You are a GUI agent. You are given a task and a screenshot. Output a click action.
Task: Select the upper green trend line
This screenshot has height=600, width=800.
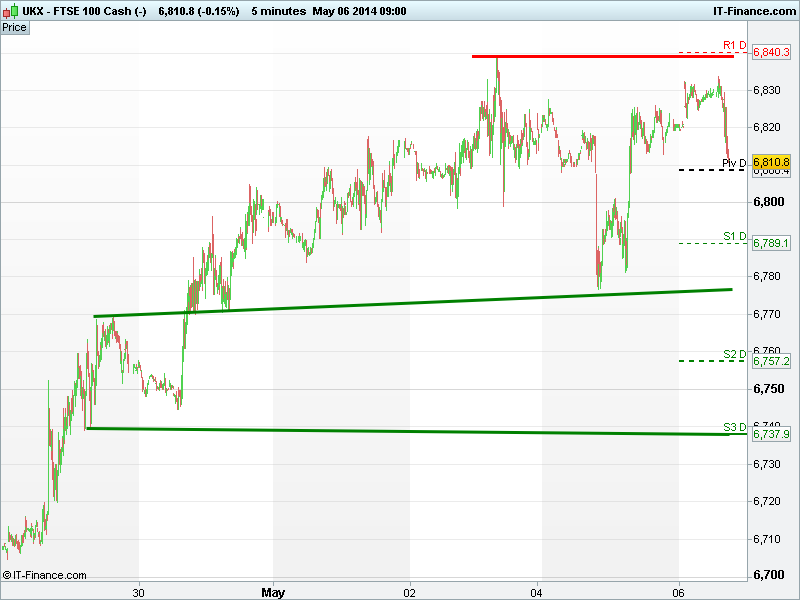click(400, 303)
